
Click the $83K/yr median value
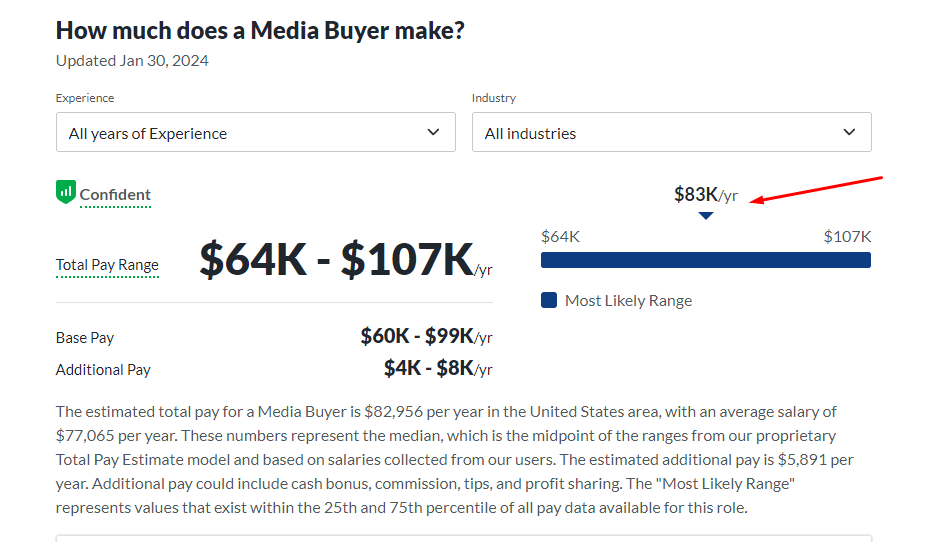click(706, 194)
